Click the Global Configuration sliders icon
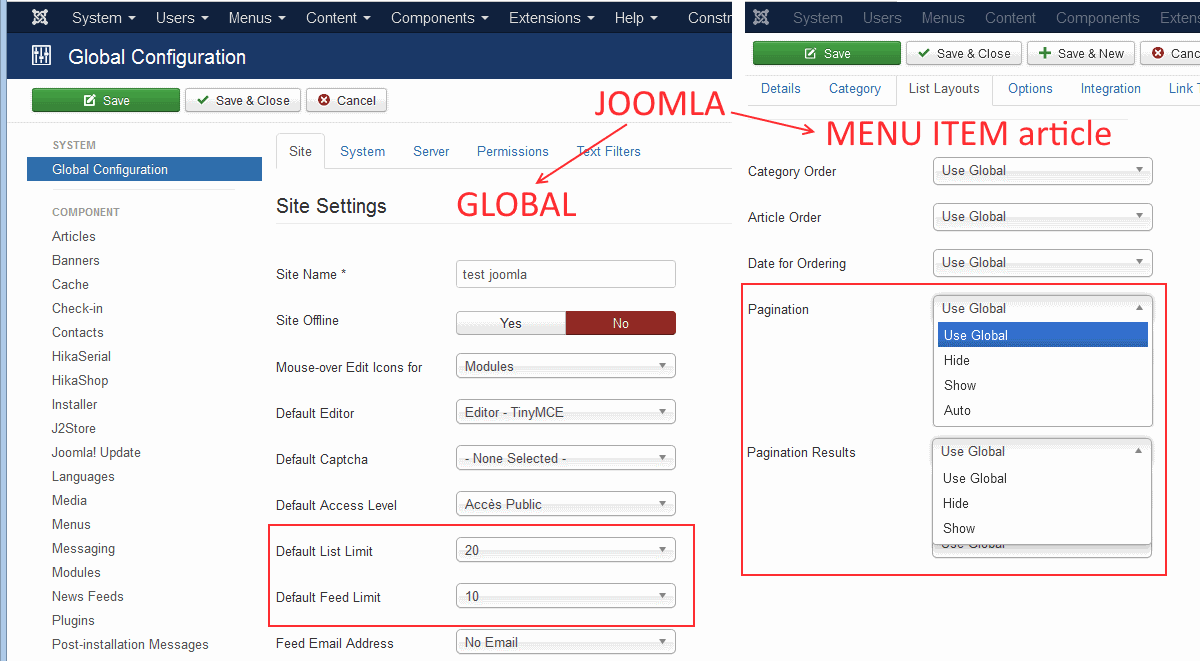Screen dimensions: 1200x661 [41, 56]
